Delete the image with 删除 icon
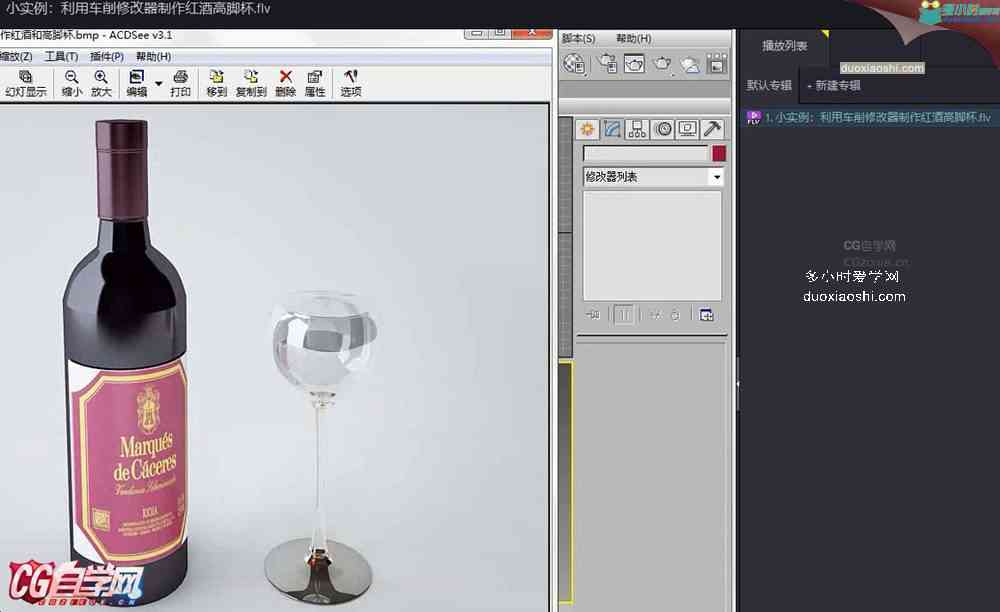The width and height of the screenshot is (1000, 612). pos(286,84)
